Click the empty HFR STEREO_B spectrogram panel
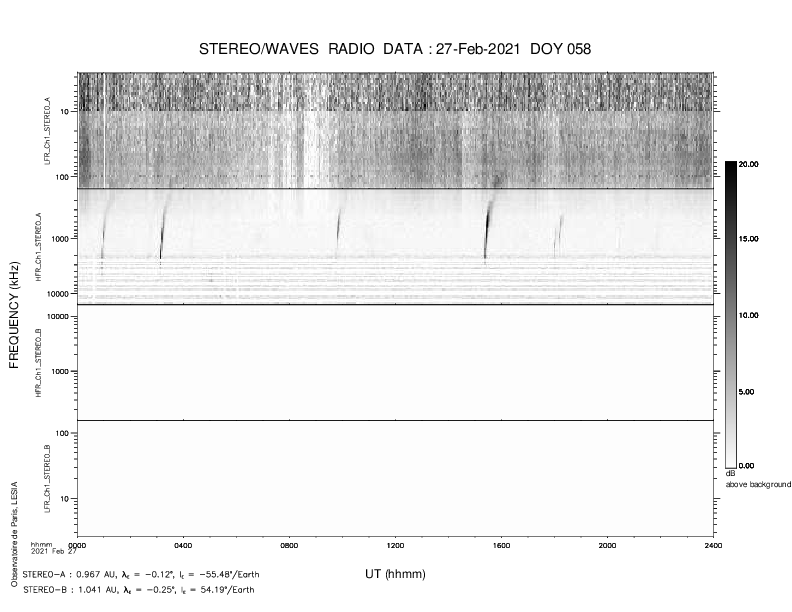The height and width of the screenshot is (612, 792). [395, 362]
